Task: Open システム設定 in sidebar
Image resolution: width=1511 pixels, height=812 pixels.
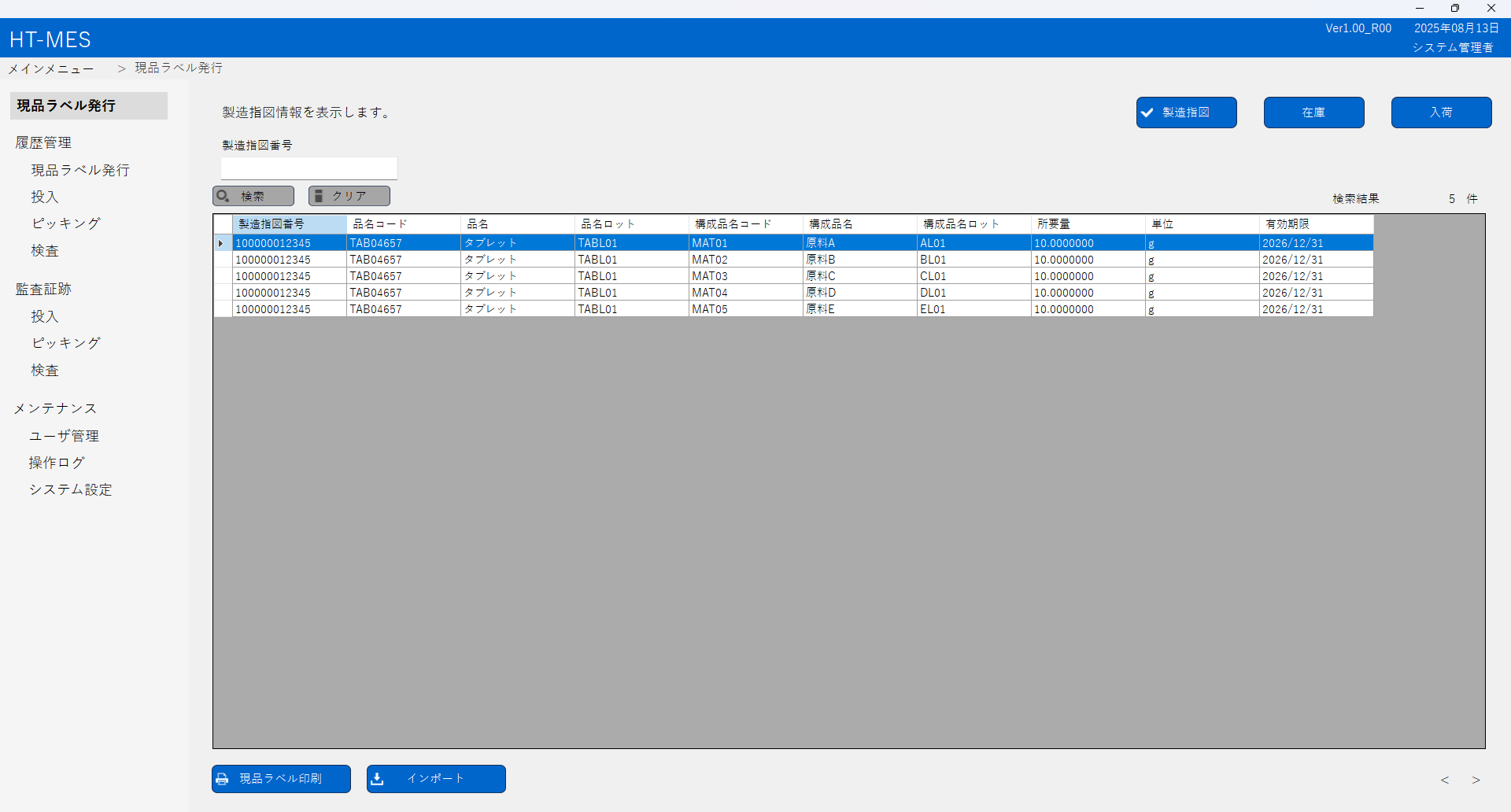Action: [x=71, y=489]
